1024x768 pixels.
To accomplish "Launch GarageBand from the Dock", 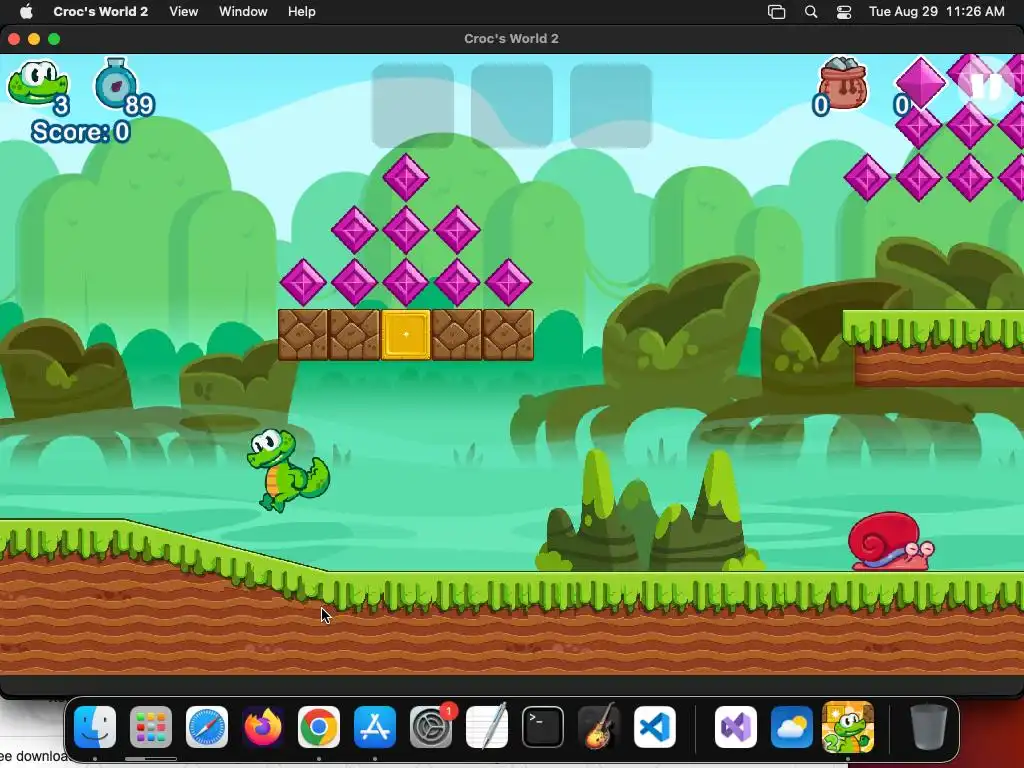I will click(x=599, y=727).
